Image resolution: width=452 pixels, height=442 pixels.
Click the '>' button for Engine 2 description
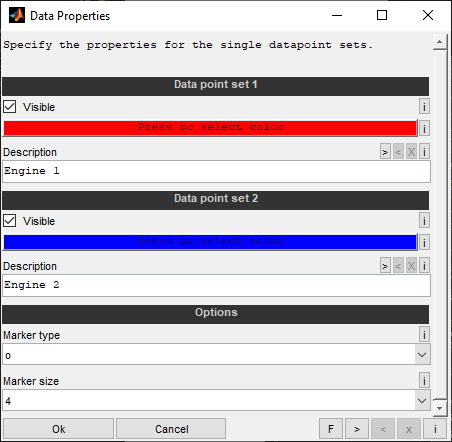click(385, 266)
